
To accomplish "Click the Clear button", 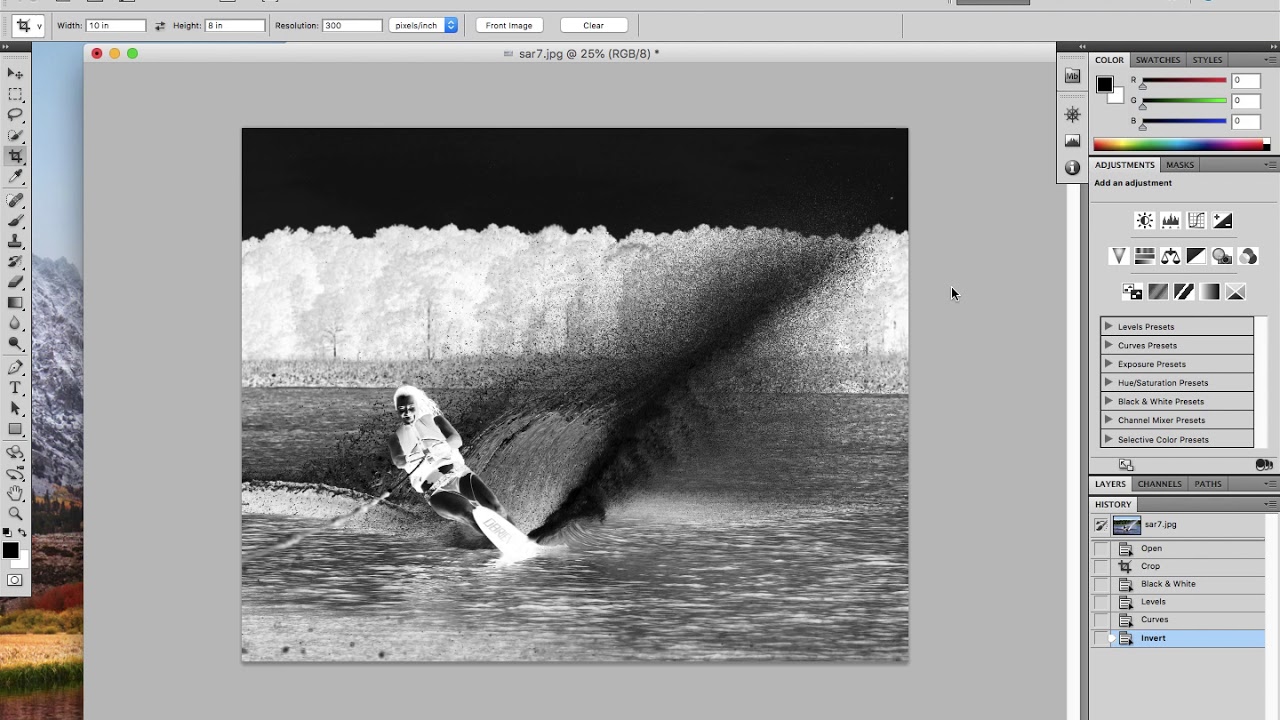I will pyautogui.click(x=593, y=25).
